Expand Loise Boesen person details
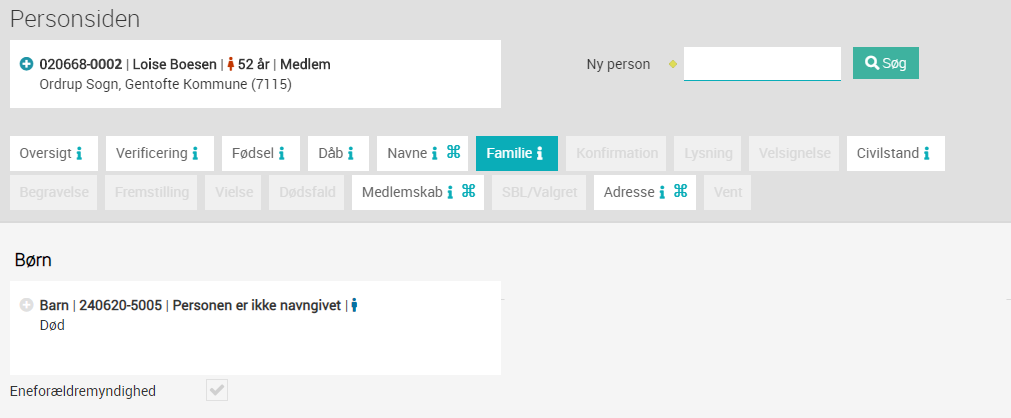 (x=26, y=64)
